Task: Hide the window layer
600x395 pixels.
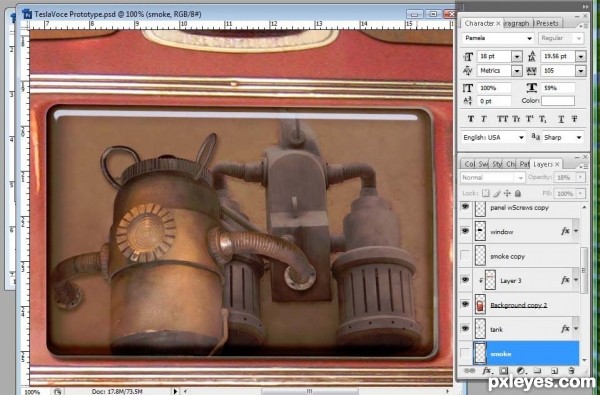Action: pyautogui.click(x=465, y=231)
